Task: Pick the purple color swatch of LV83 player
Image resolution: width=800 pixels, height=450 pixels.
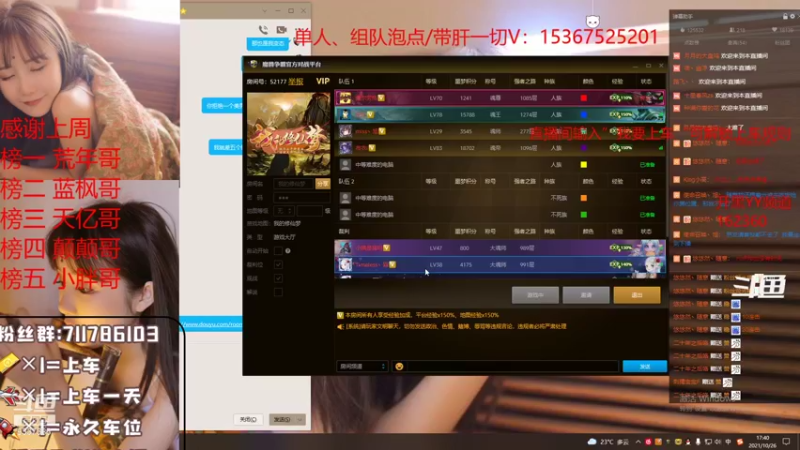Action: point(583,147)
